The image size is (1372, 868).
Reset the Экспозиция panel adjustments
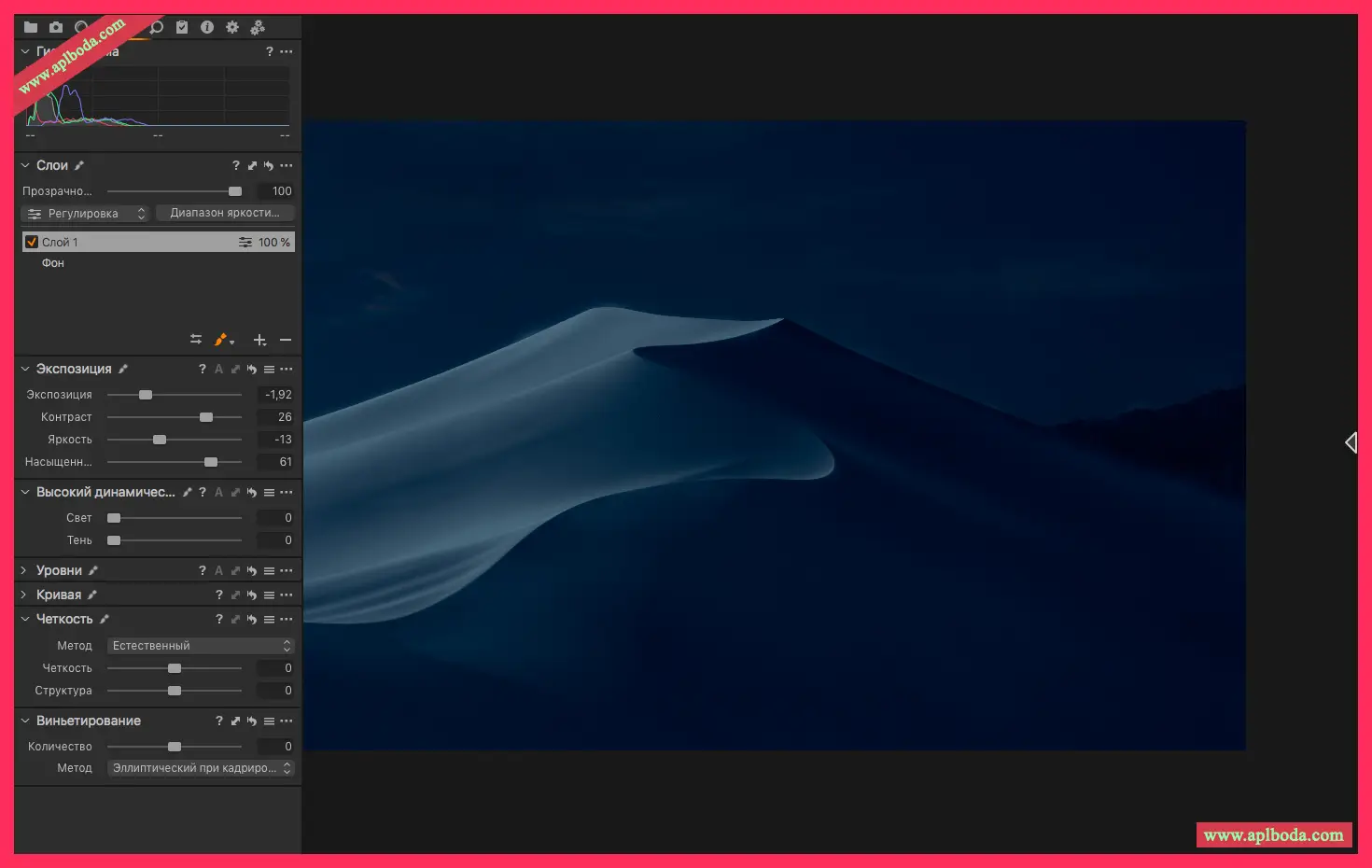(x=252, y=370)
